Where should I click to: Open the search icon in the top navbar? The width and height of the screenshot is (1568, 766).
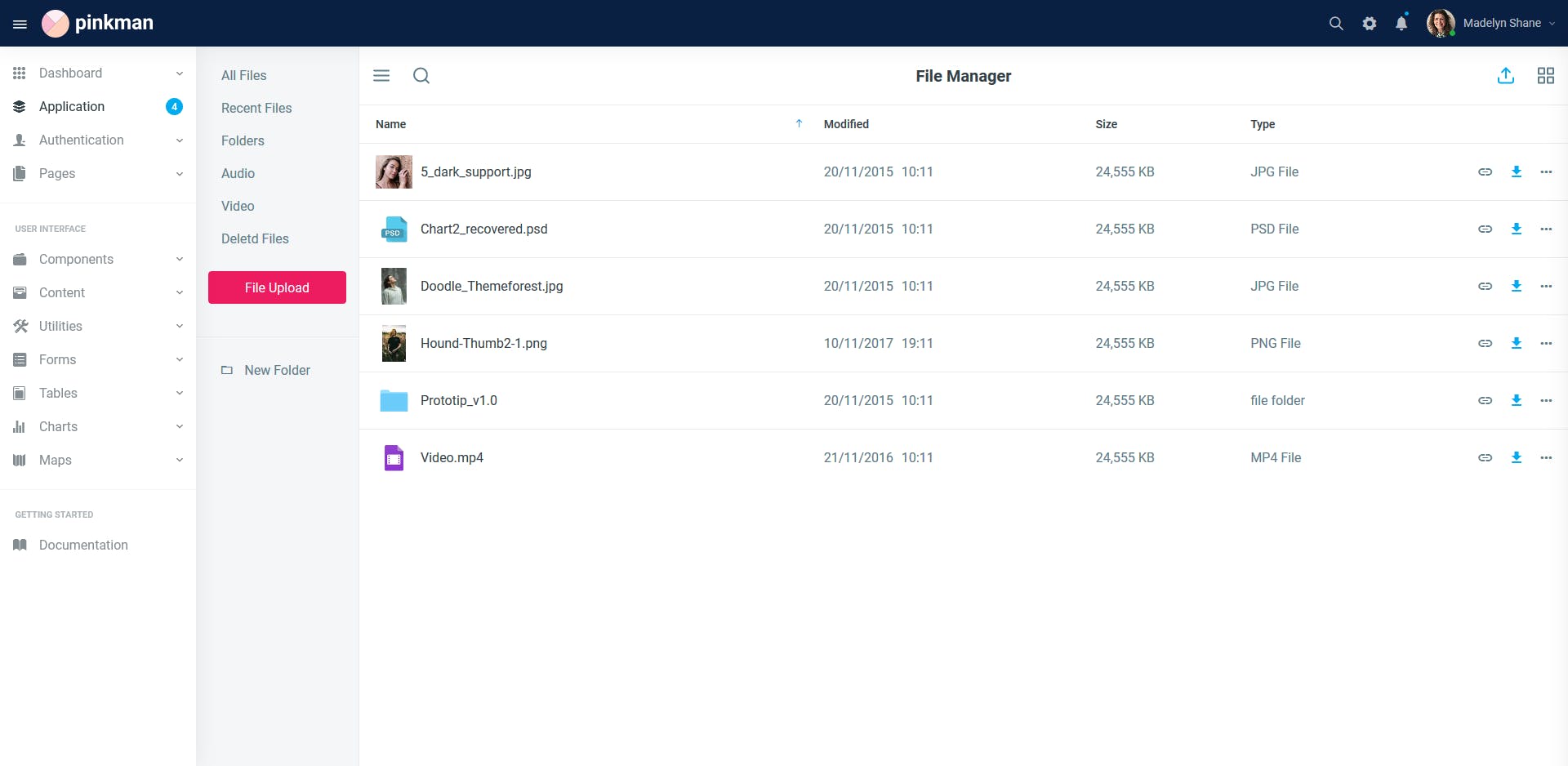tap(1336, 23)
